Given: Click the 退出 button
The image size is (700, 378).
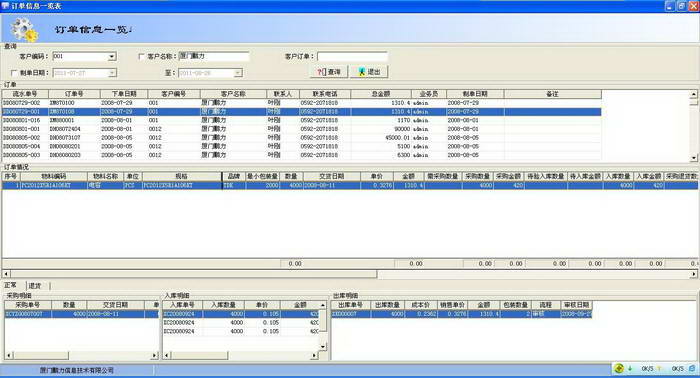Looking at the screenshot, I should pos(369,72).
